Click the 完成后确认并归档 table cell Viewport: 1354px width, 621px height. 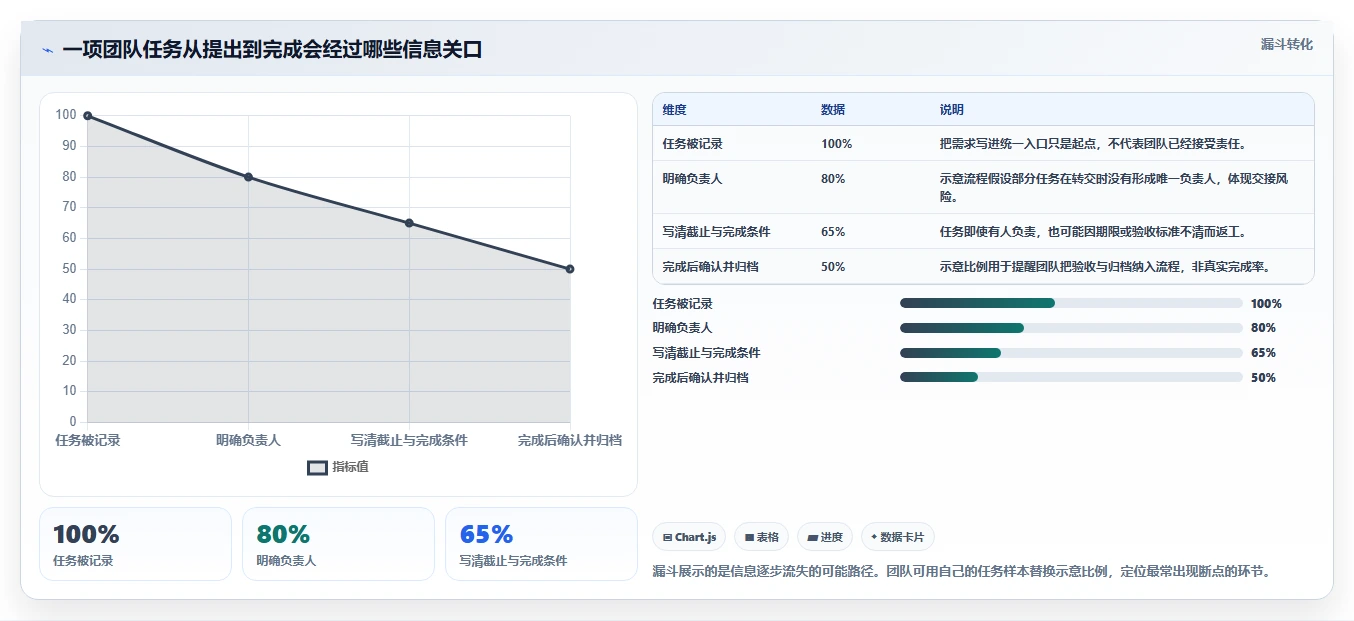[710, 267]
